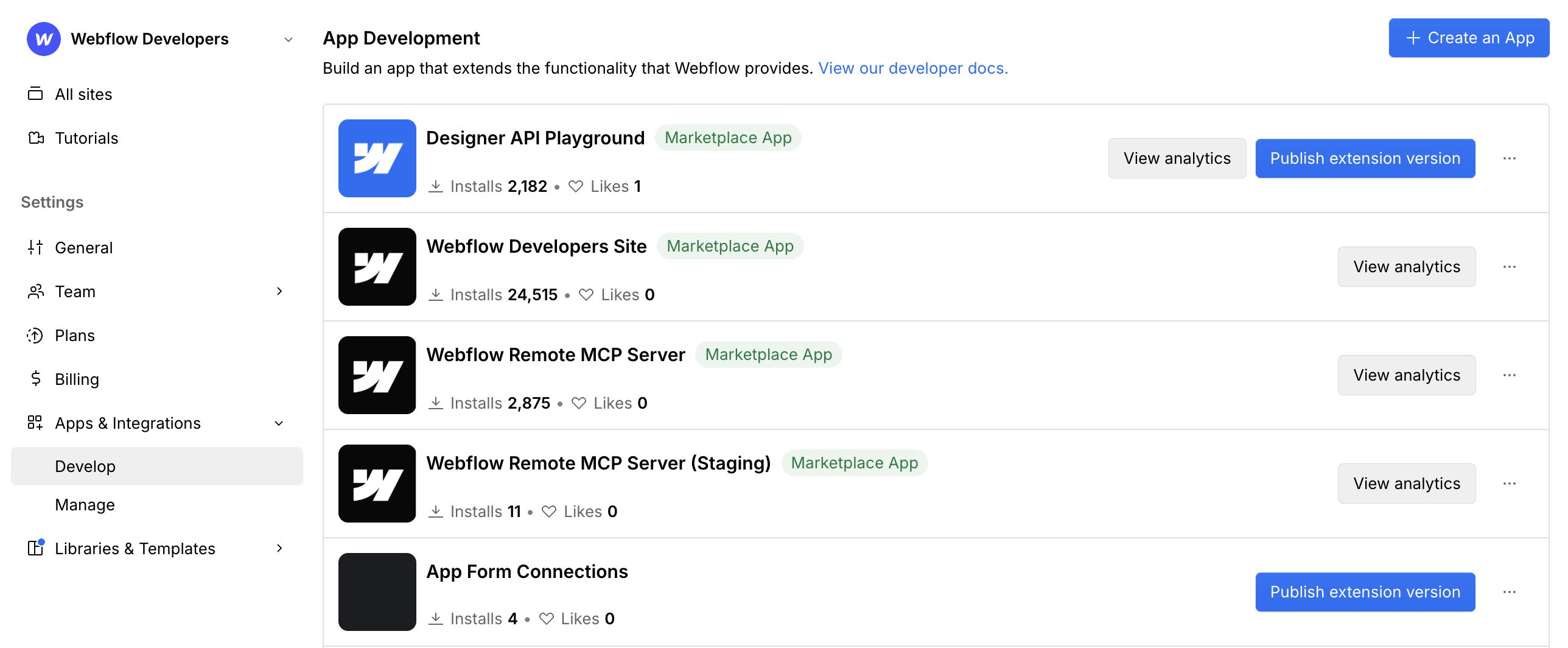Publish extension version for App Form Connections
The width and height of the screenshot is (1568, 648).
[1365, 591]
